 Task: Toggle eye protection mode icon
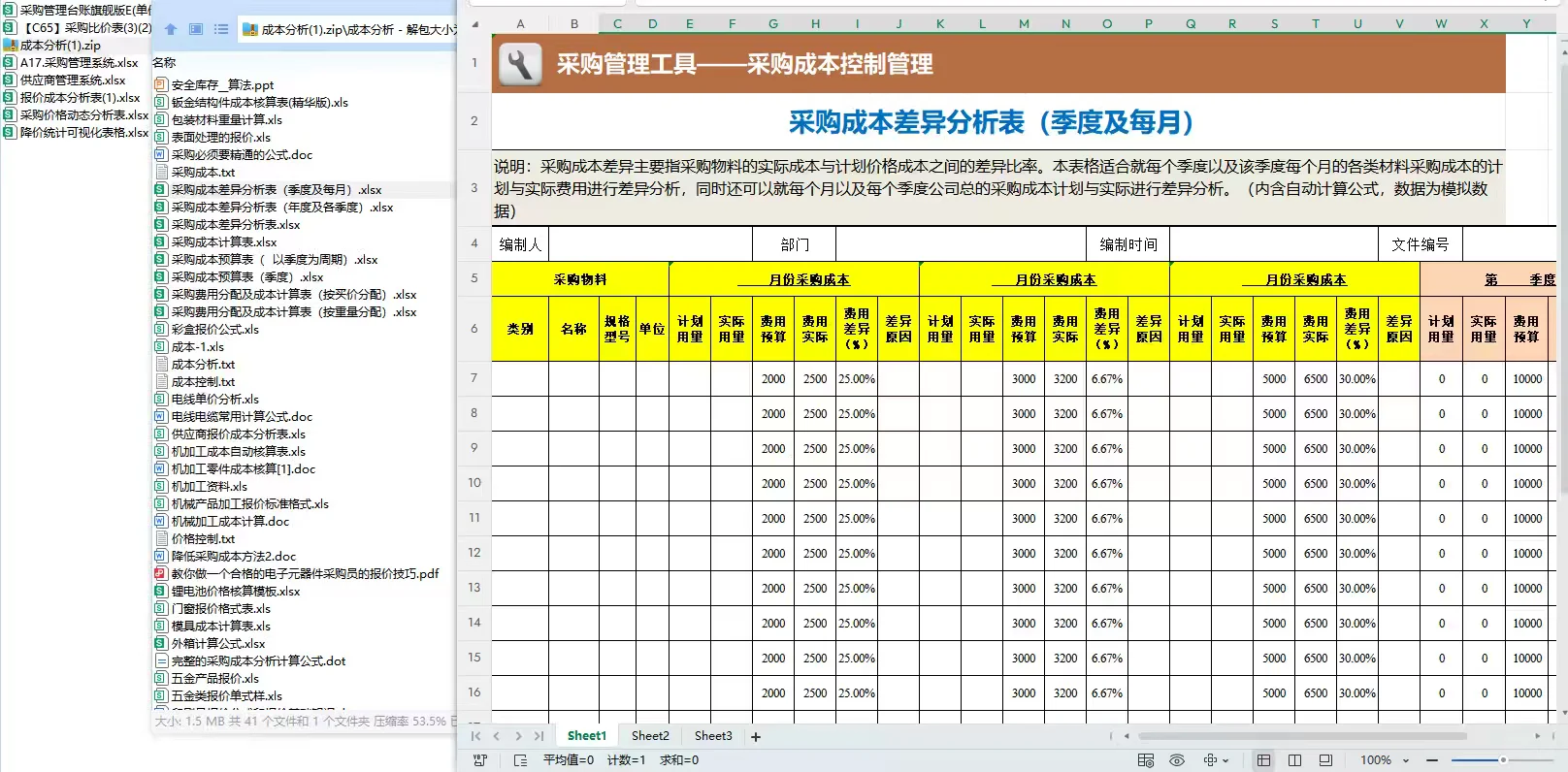(1177, 760)
